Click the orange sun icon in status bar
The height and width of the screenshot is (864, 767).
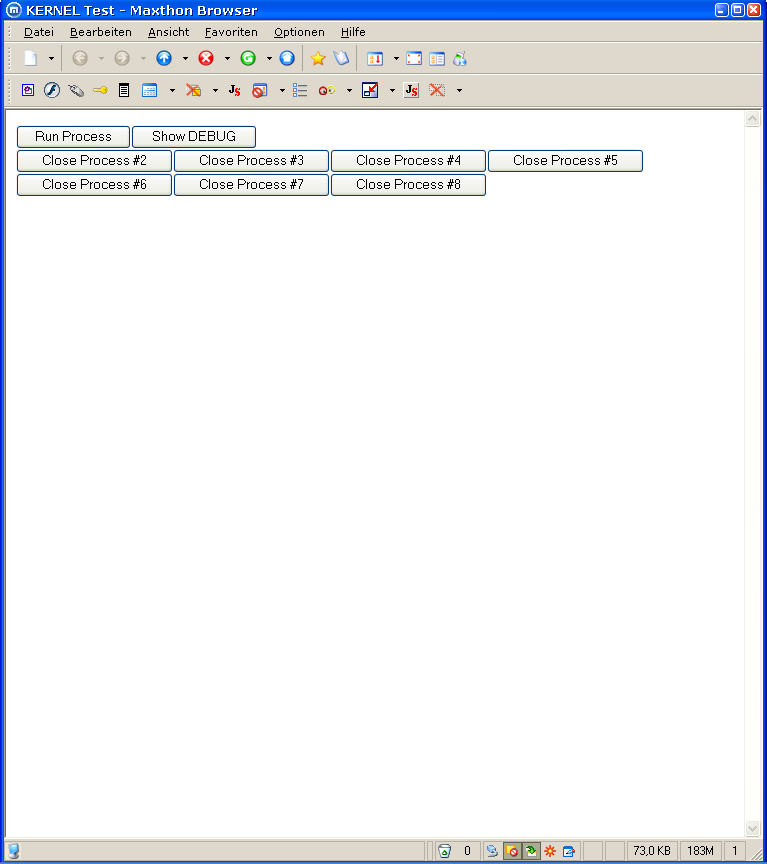(x=550, y=851)
